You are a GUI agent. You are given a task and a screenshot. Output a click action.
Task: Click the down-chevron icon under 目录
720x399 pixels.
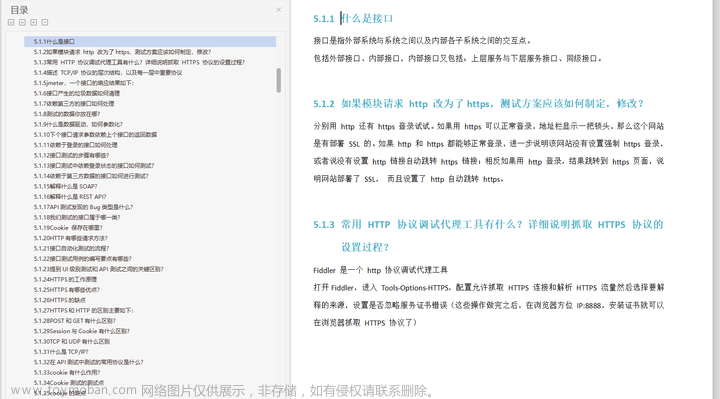click(11, 22)
